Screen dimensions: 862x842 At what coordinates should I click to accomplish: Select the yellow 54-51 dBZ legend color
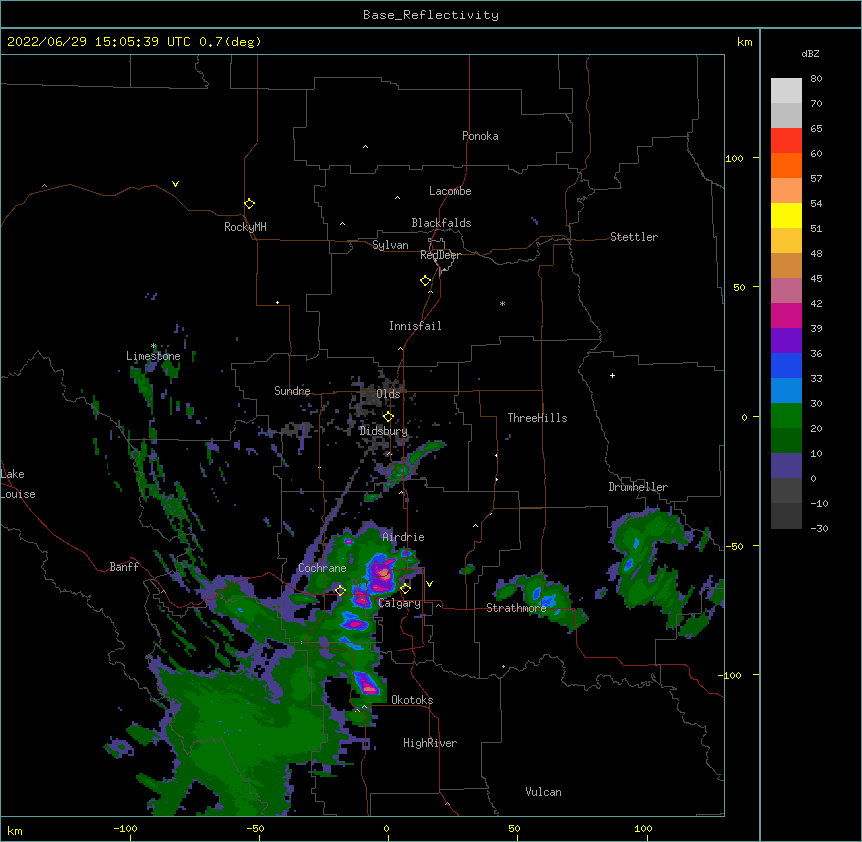[x=786, y=215]
